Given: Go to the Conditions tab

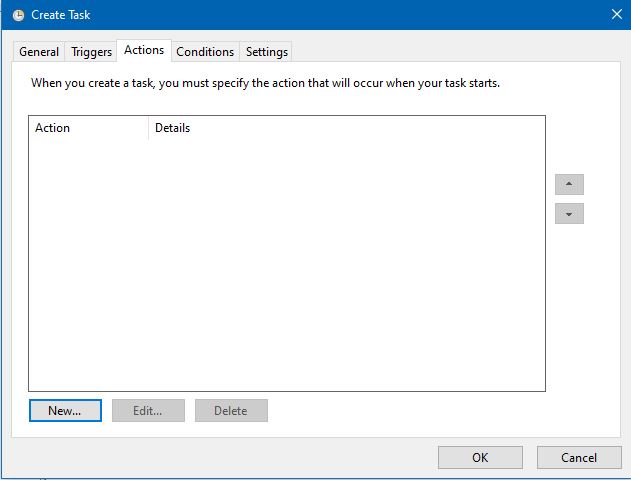Looking at the screenshot, I should tap(205, 52).
